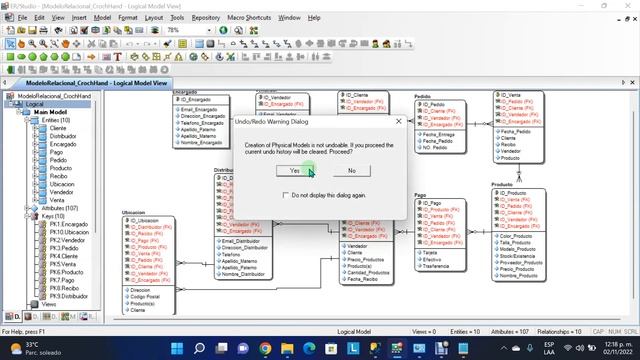The height and width of the screenshot is (360, 640).
Task: Select Venta entity in the tree
Action: pyautogui.click(x=57, y=200)
